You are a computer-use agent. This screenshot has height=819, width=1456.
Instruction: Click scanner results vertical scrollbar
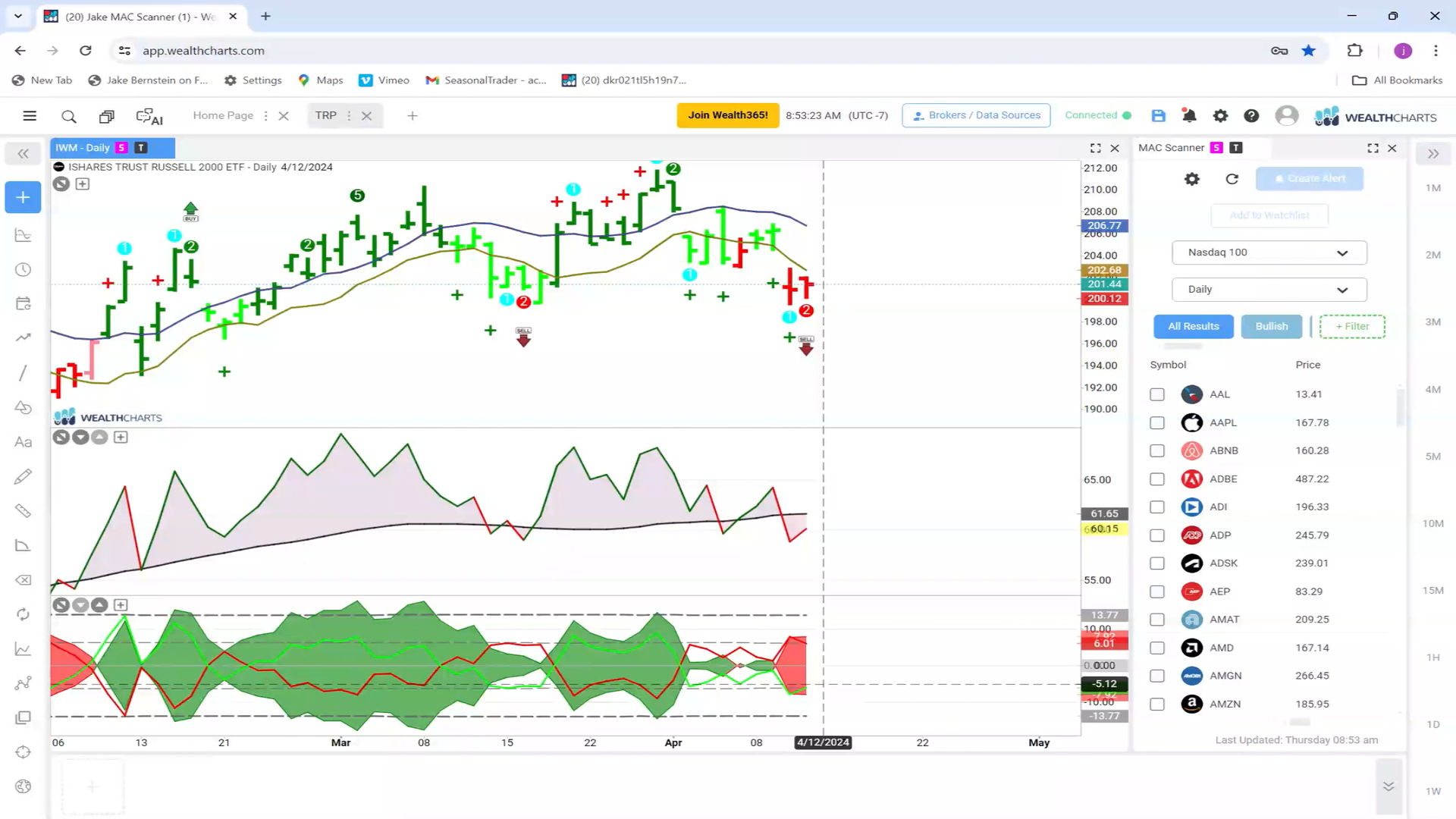[x=1399, y=407]
